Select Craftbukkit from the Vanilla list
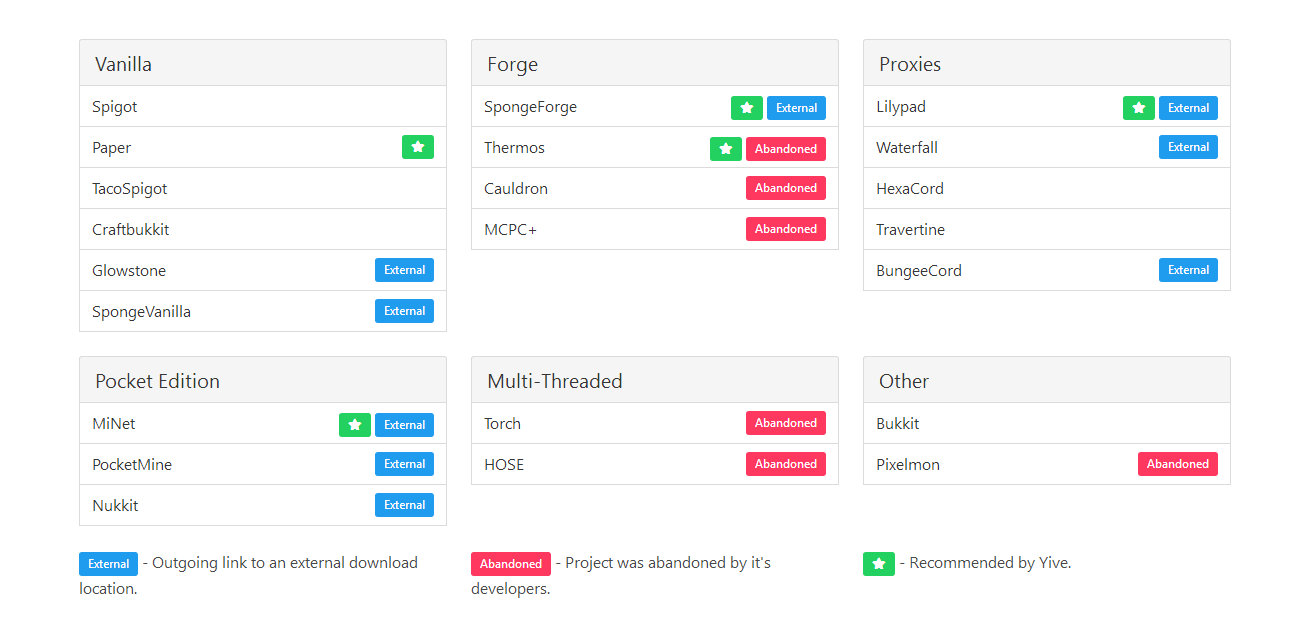1303x619 pixels. 131,230
